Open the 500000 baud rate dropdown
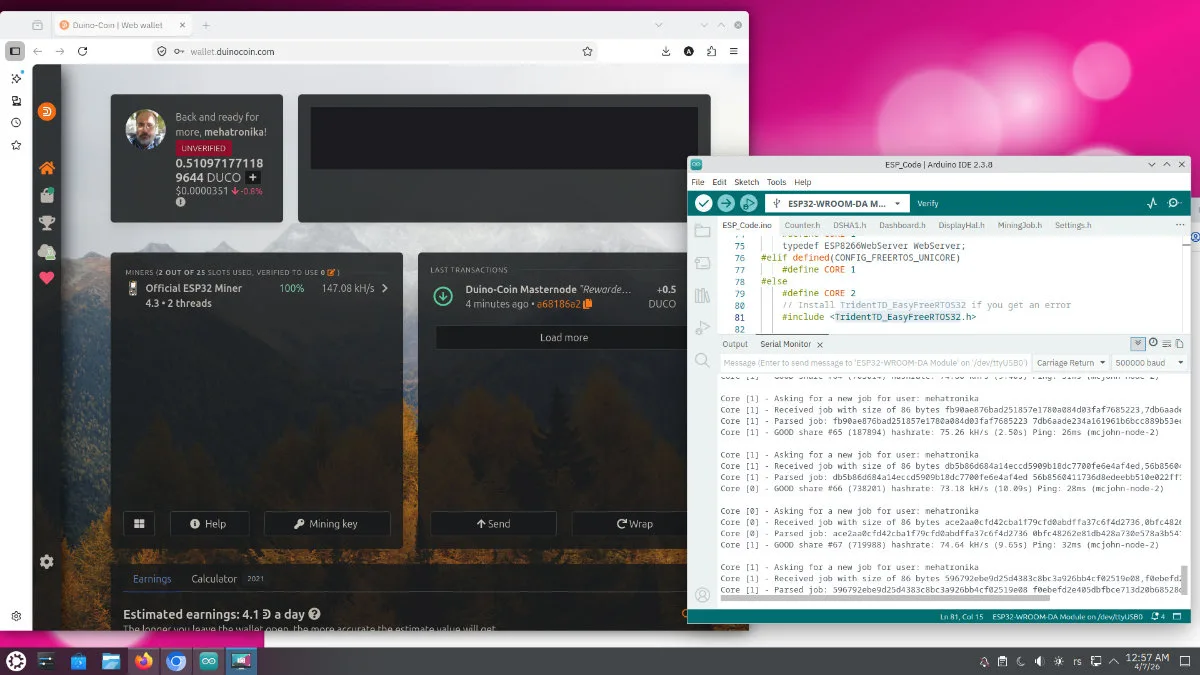Viewport: 1200px width, 675px height. tap(1150, 363)
